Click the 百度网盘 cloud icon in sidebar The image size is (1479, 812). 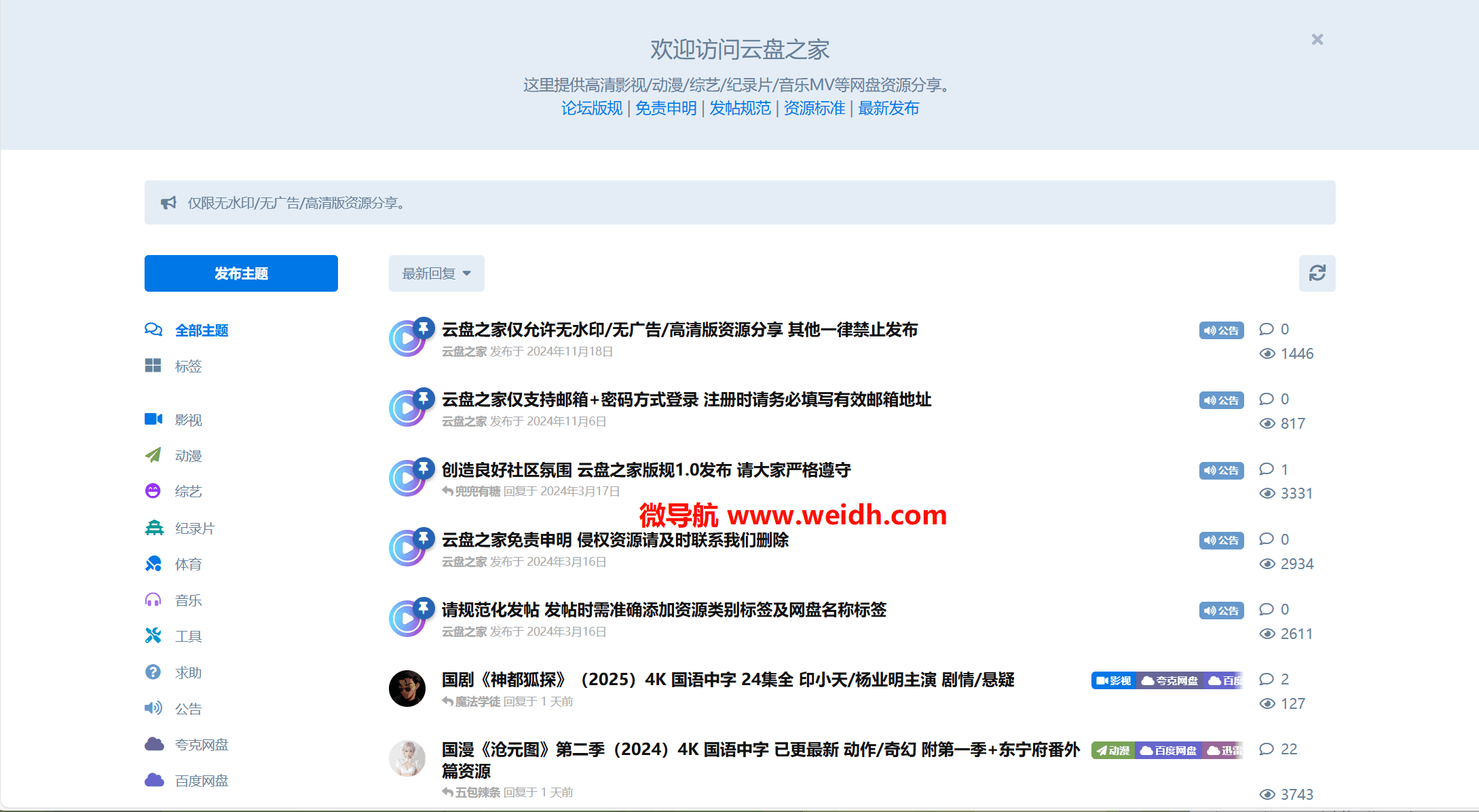(154, 780)
